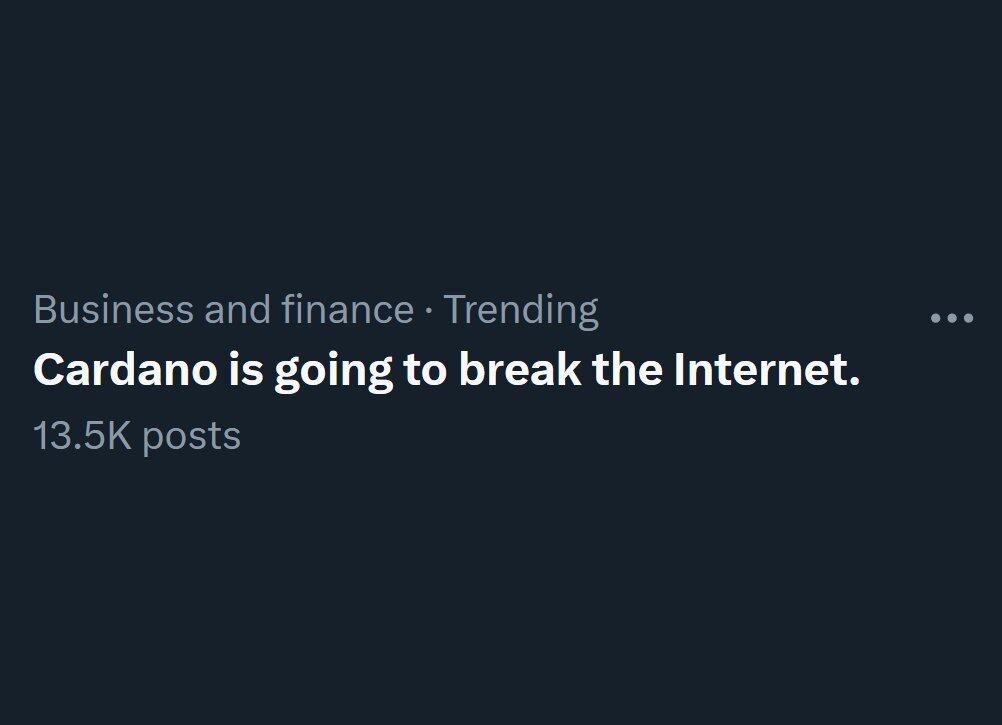Click the '13.5K posts' count
The image size is (1002, 725).
pos(137,436)
